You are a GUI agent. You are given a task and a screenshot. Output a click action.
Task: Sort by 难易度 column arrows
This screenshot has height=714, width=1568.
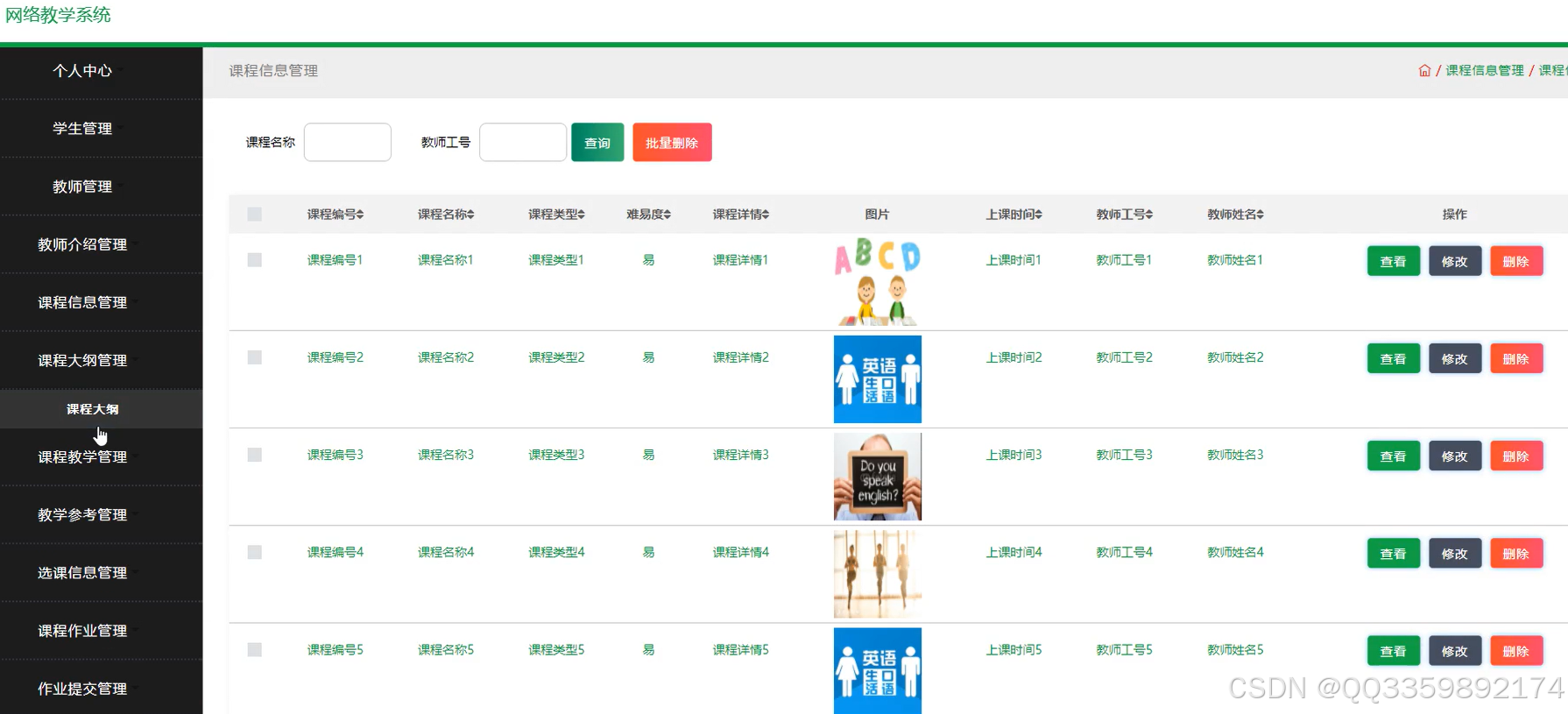667,215
